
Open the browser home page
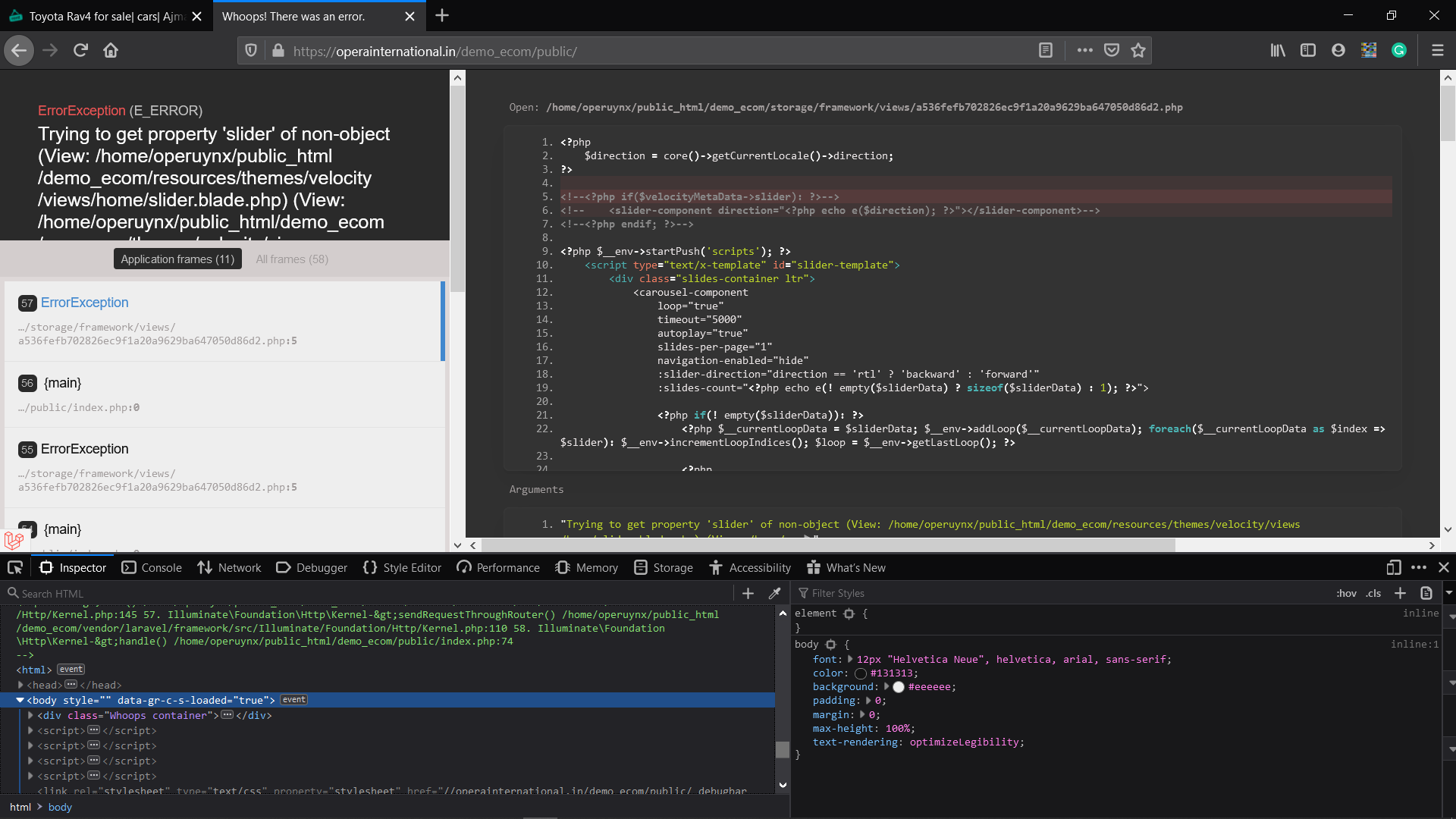coord(111,51)
